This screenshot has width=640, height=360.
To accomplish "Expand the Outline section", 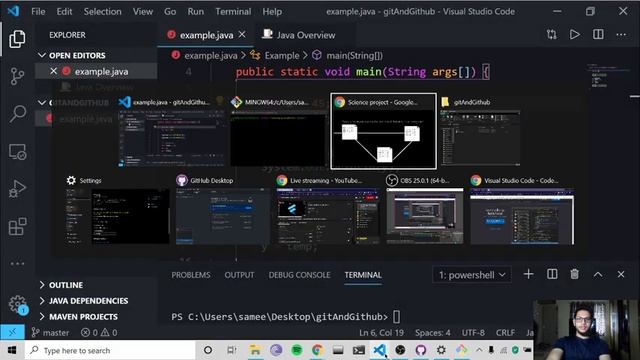I will 42,285.
